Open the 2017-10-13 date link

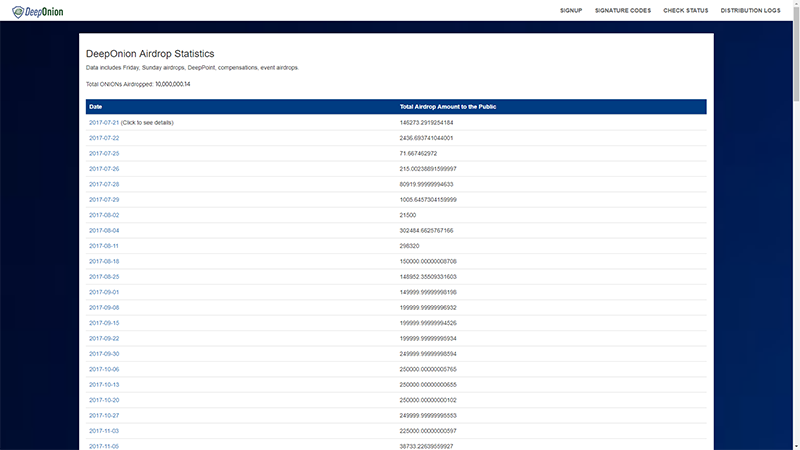(x=104, y=385)
